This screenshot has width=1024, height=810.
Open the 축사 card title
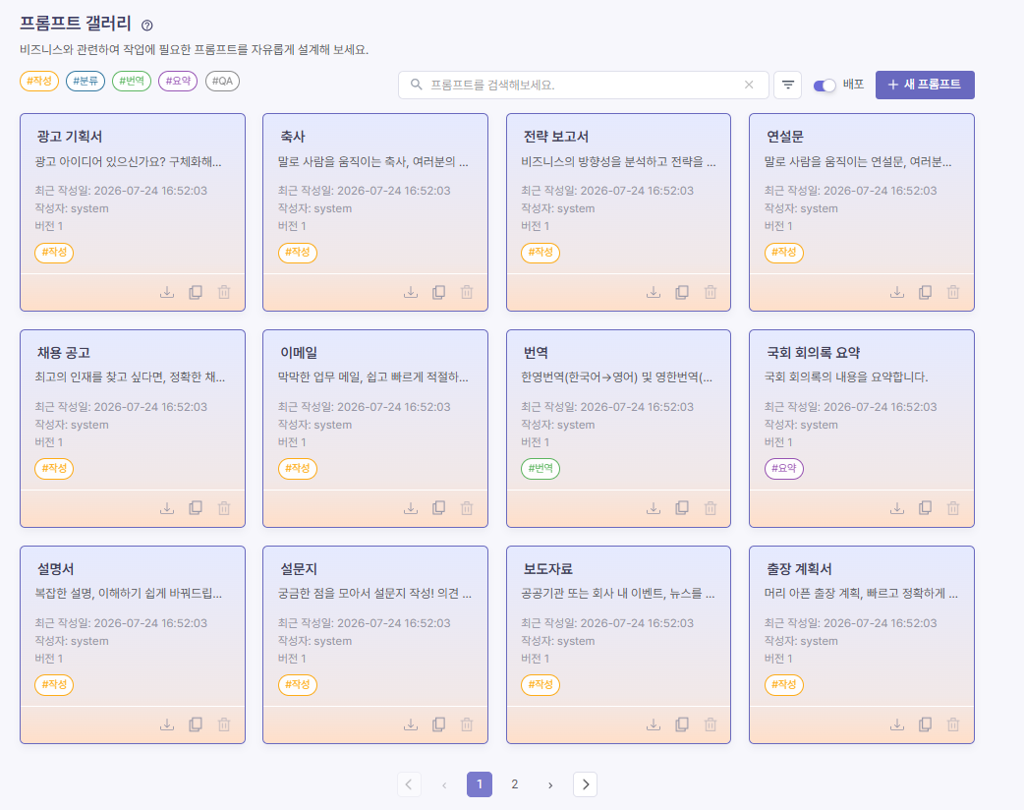293,137
